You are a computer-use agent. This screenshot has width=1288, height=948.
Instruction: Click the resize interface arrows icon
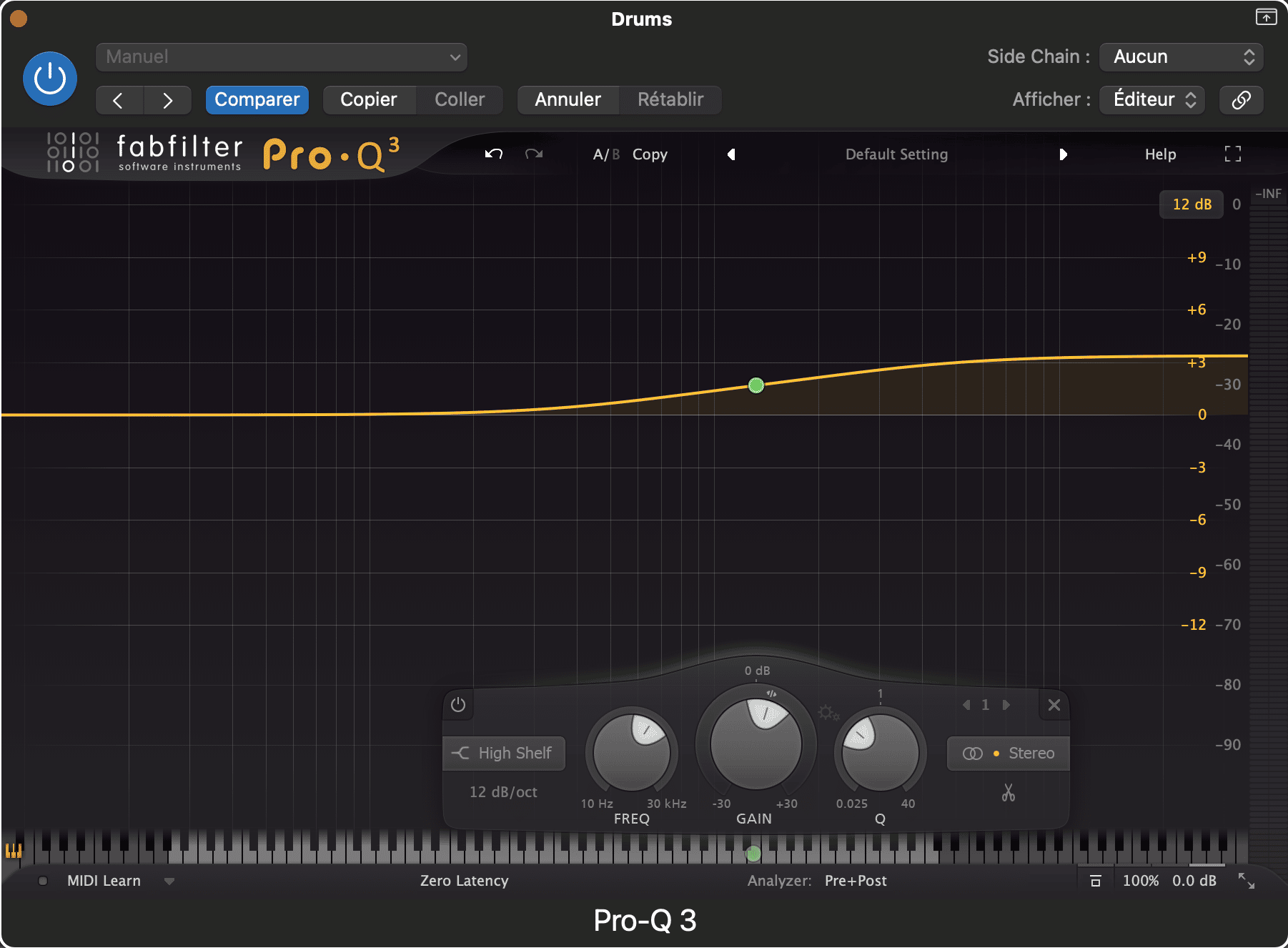coord(1247,881)
